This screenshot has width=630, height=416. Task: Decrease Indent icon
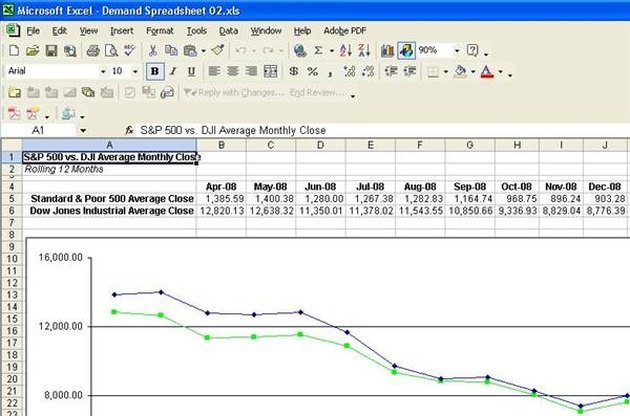(391, 72)
